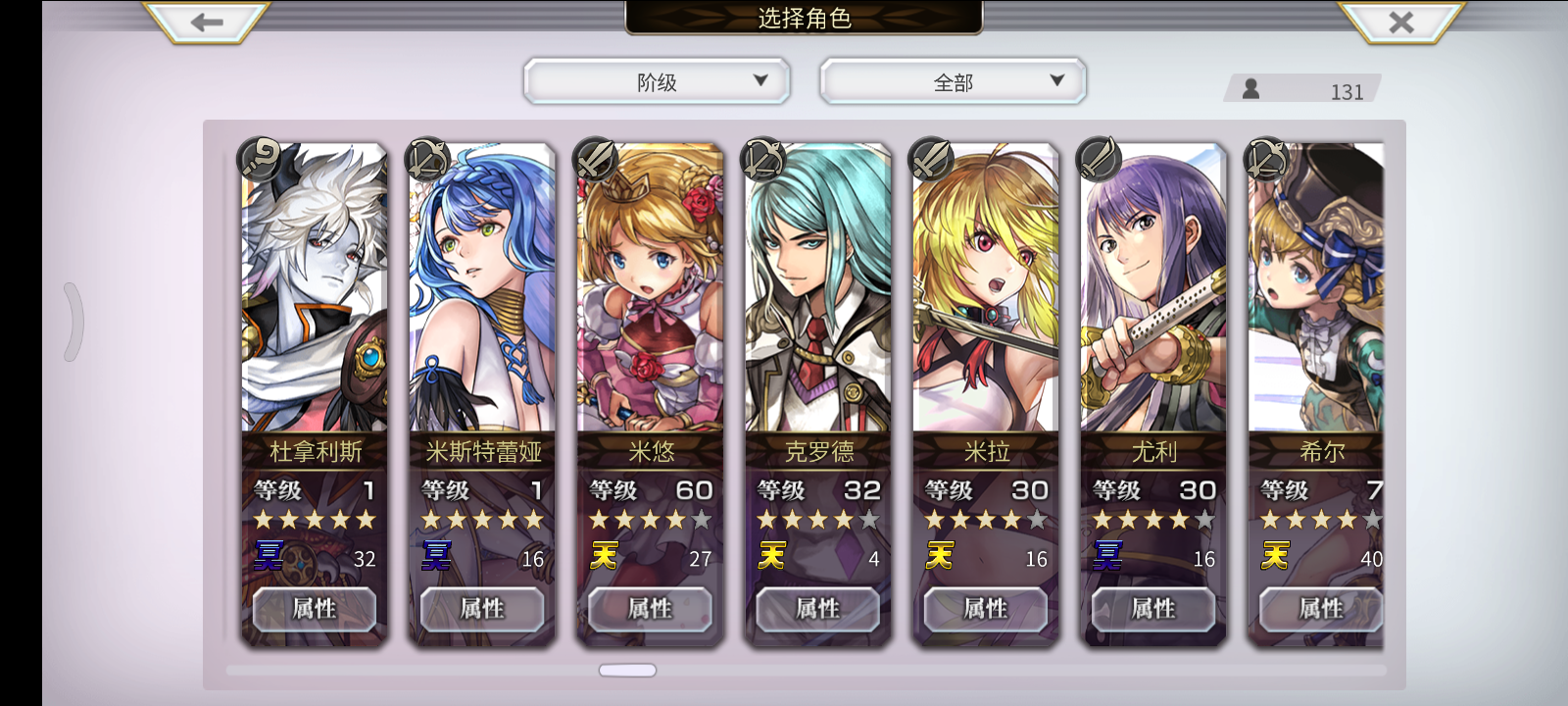Click the staff weapon icon on 杜拿利斯
The width and height of the screenshot is (1568, 706).
pos(260,159)
